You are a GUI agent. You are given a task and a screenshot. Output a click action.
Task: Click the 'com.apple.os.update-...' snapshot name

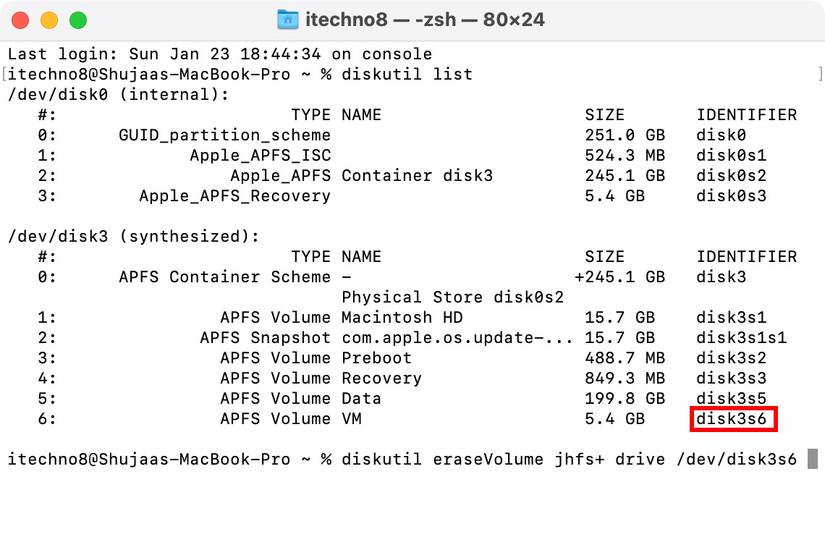(457, 338)
